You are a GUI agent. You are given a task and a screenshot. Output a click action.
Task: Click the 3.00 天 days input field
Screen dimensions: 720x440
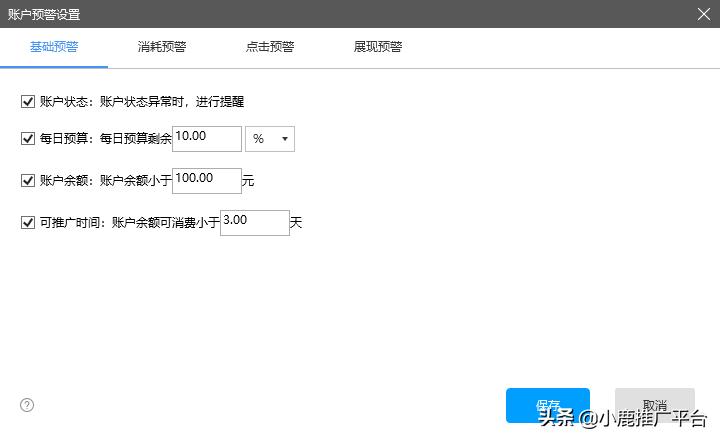pos(255,223)
